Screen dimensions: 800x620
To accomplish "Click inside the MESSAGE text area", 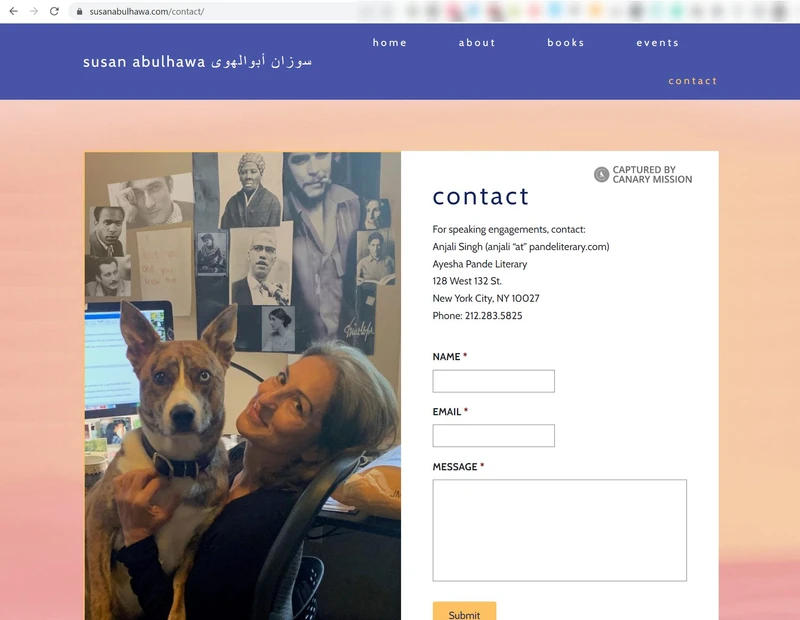I will tap(560, 530).
